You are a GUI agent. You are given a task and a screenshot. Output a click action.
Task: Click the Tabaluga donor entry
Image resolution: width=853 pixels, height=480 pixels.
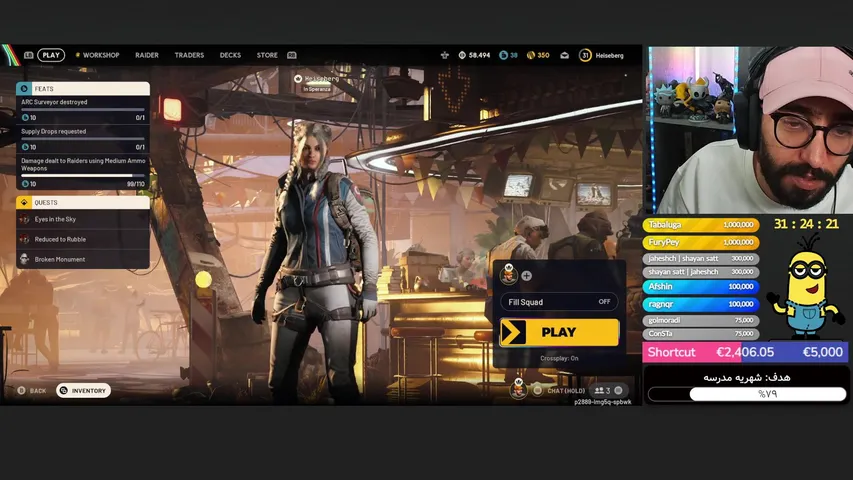click(701, 225)
